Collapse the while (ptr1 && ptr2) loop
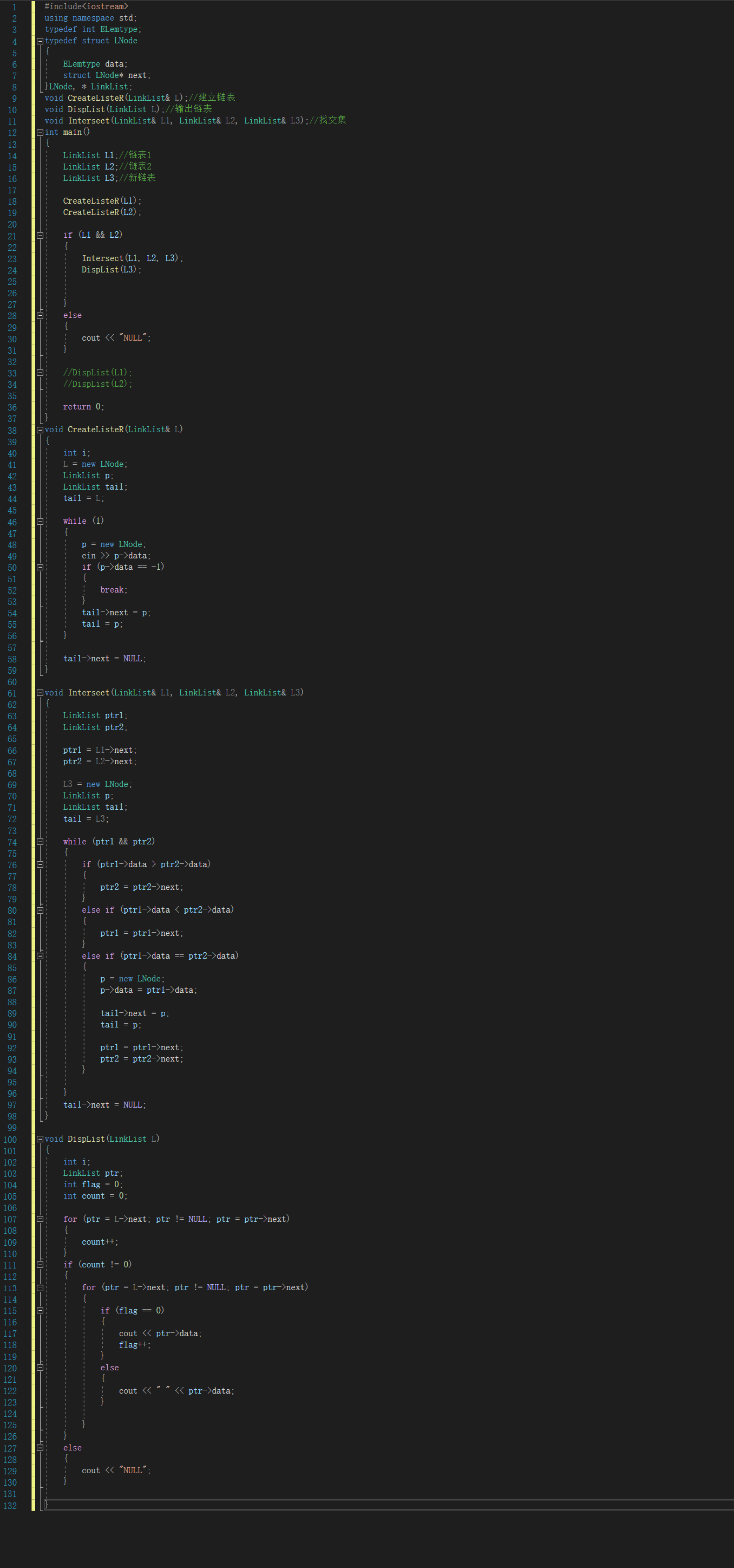Image resolution: width=734 pixels, height=1568 pixels. [40, 842]
